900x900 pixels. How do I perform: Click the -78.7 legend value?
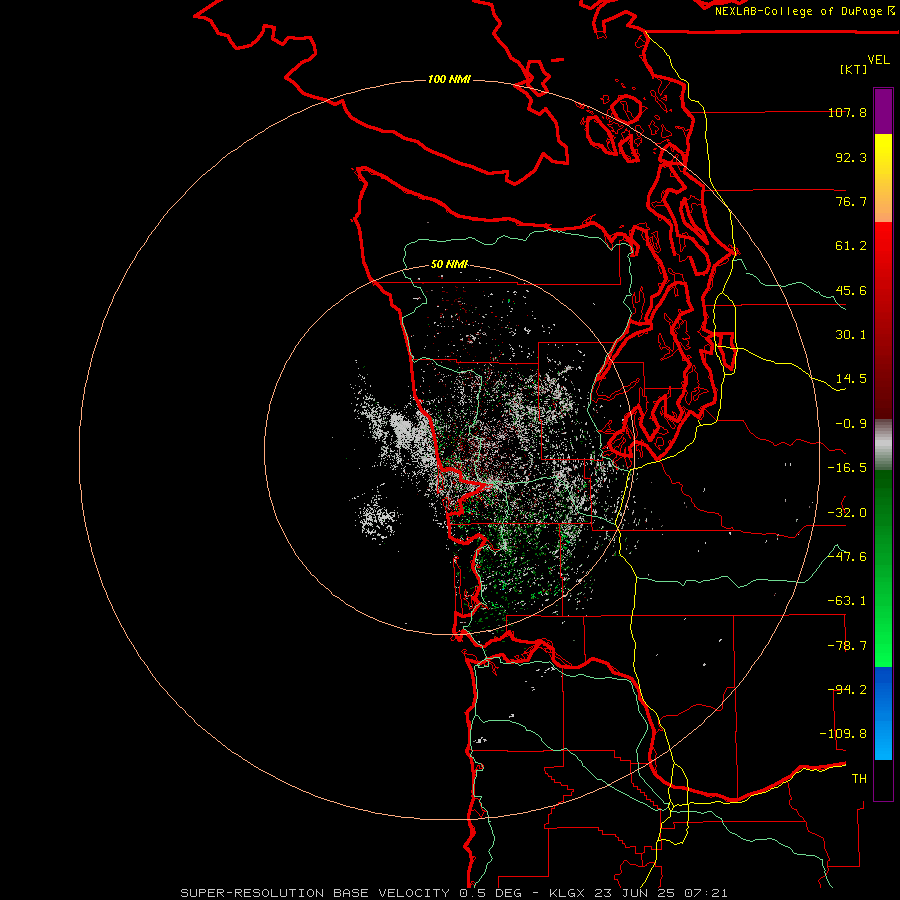(847, 646)
